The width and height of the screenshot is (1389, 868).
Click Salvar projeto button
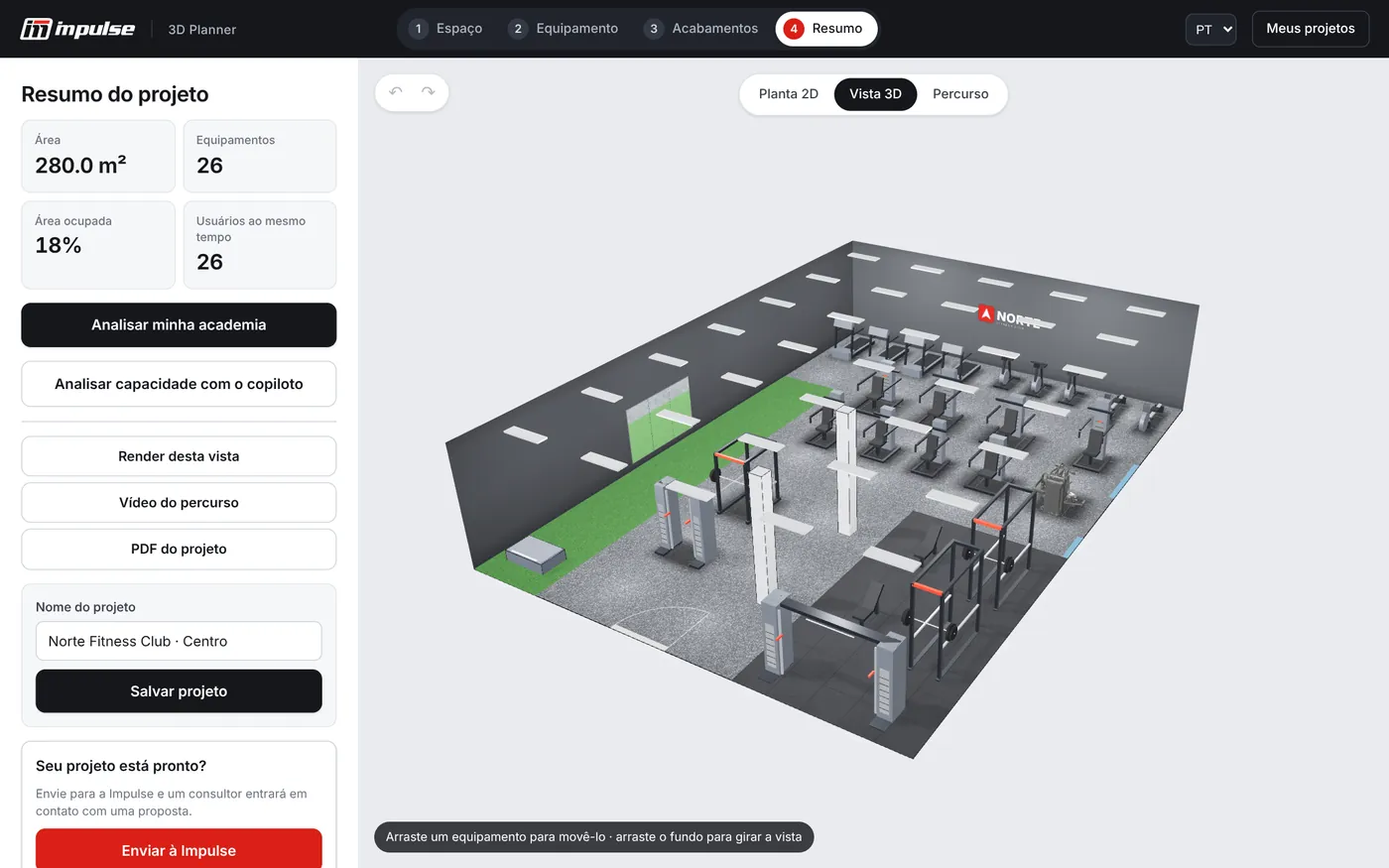(179, 691)
